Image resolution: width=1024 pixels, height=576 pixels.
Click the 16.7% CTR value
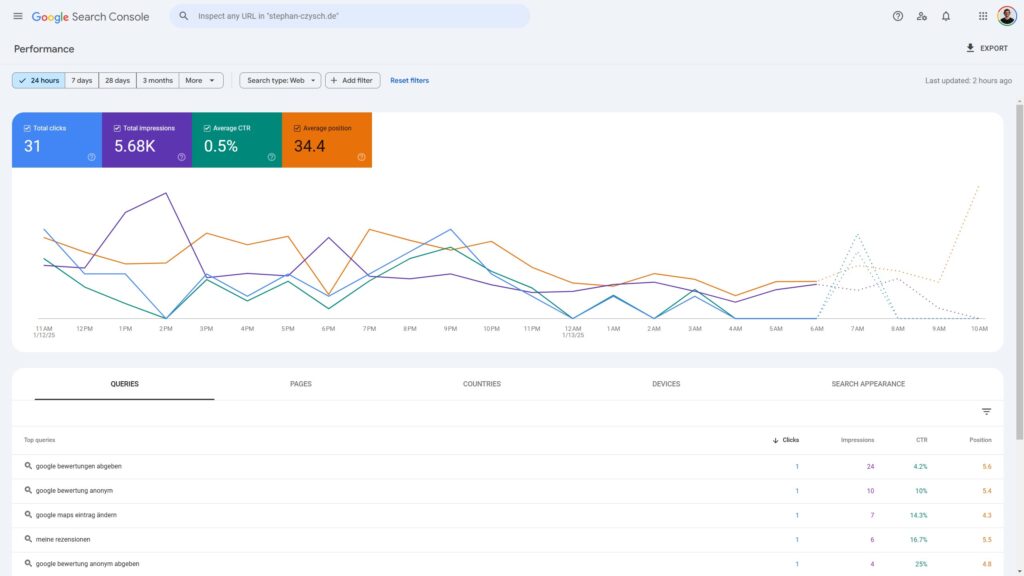tap(918, 539)
